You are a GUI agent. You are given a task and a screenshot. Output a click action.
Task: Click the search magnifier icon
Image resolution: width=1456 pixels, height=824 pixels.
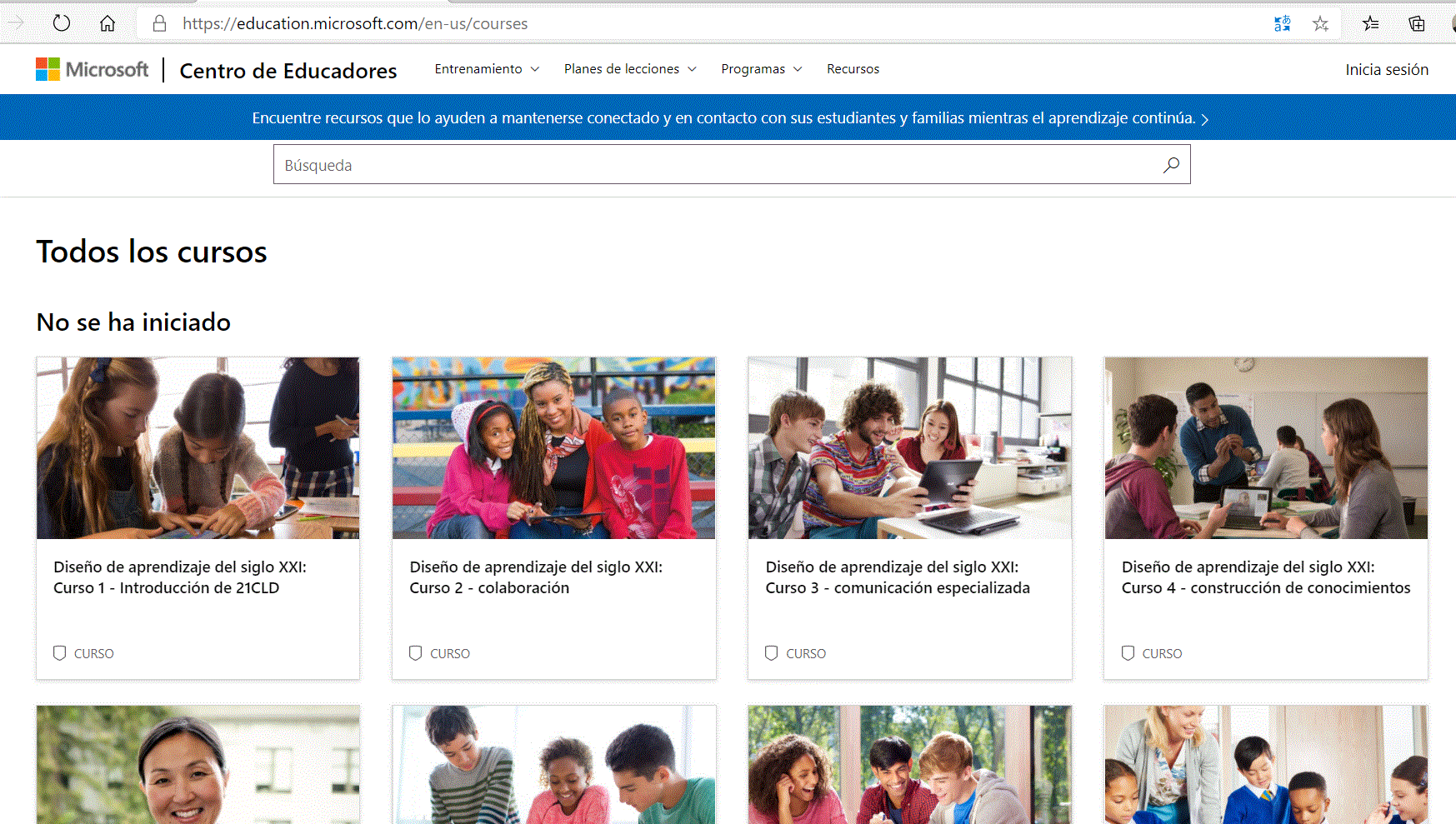tap(1170, 164)
